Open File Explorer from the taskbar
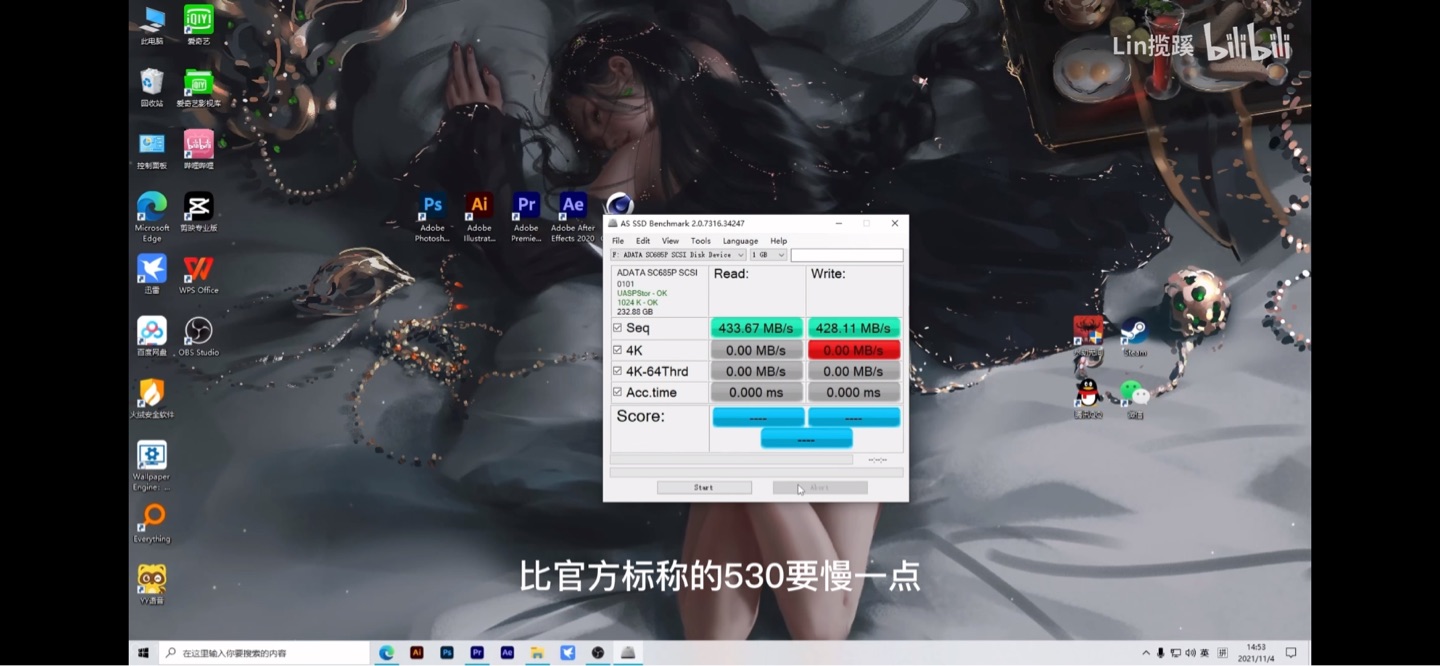 pyautogui.click(x=538, y=653)
